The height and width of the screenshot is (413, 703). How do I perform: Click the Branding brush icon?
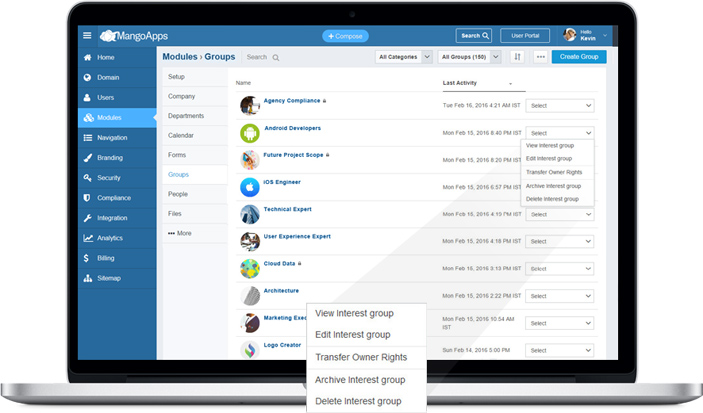tap(88, 158)
